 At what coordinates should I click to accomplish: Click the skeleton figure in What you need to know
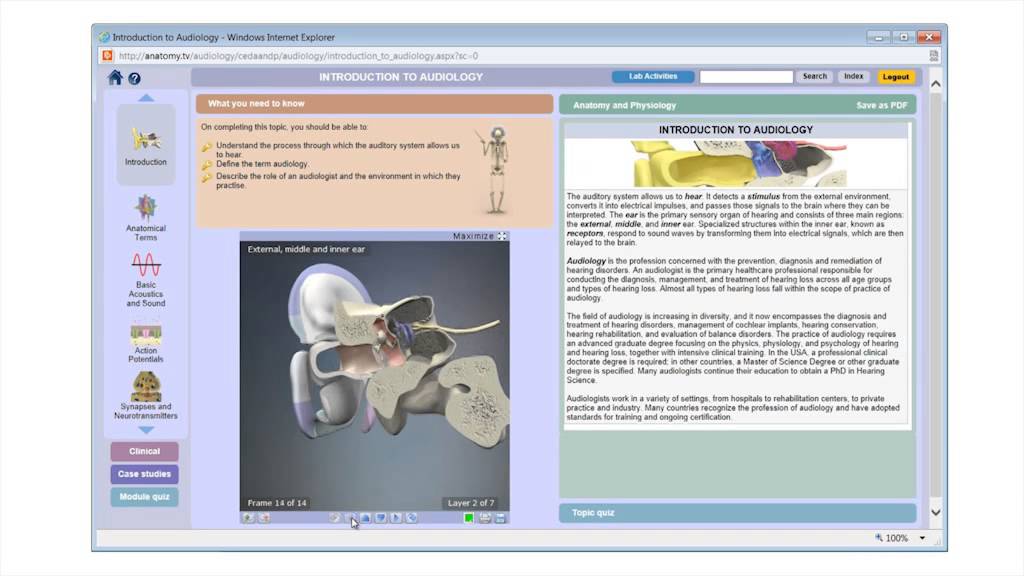496,170
